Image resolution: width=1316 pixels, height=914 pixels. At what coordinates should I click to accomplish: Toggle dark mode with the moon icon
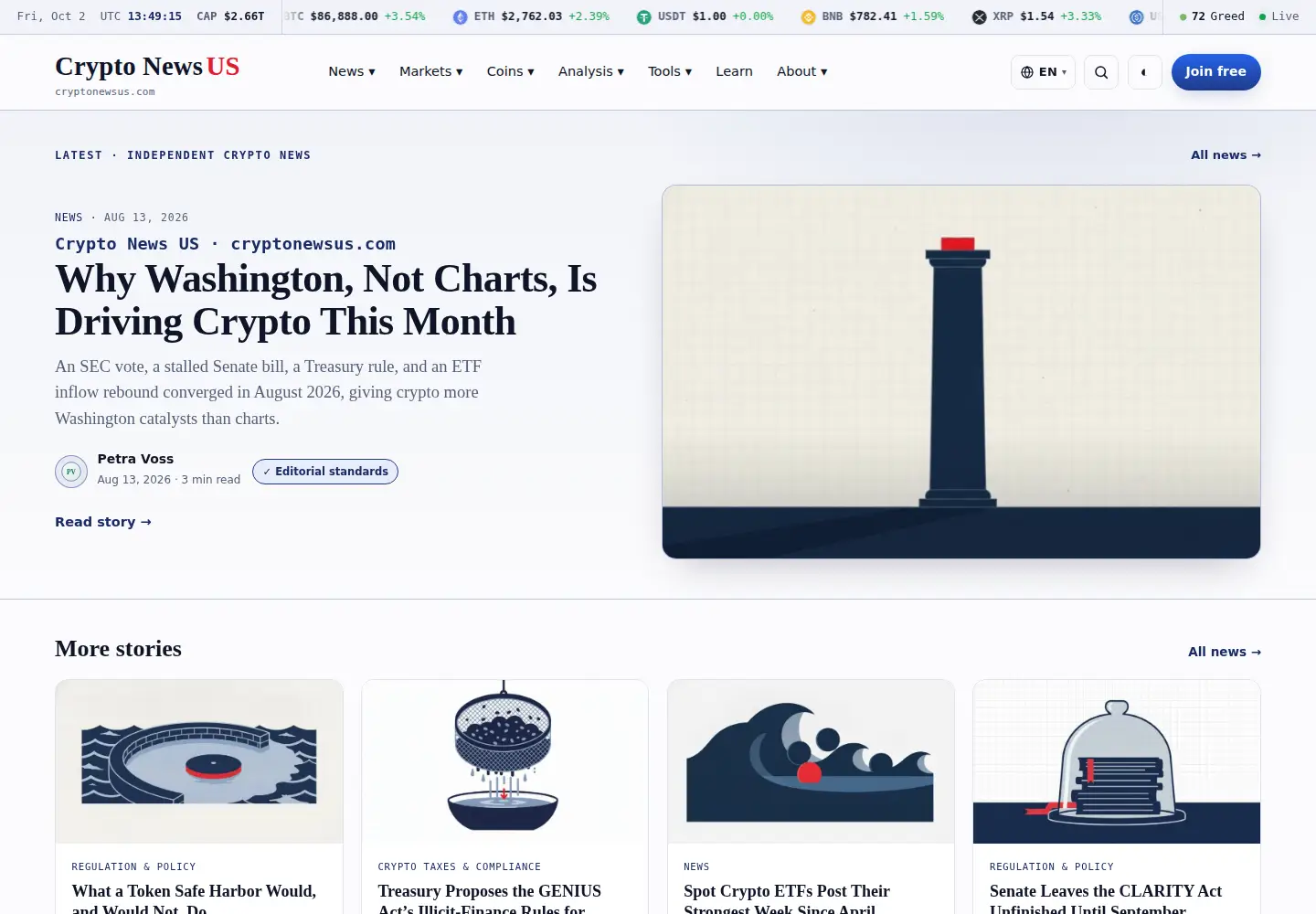pyautogui.click(x=1144, y=72)
